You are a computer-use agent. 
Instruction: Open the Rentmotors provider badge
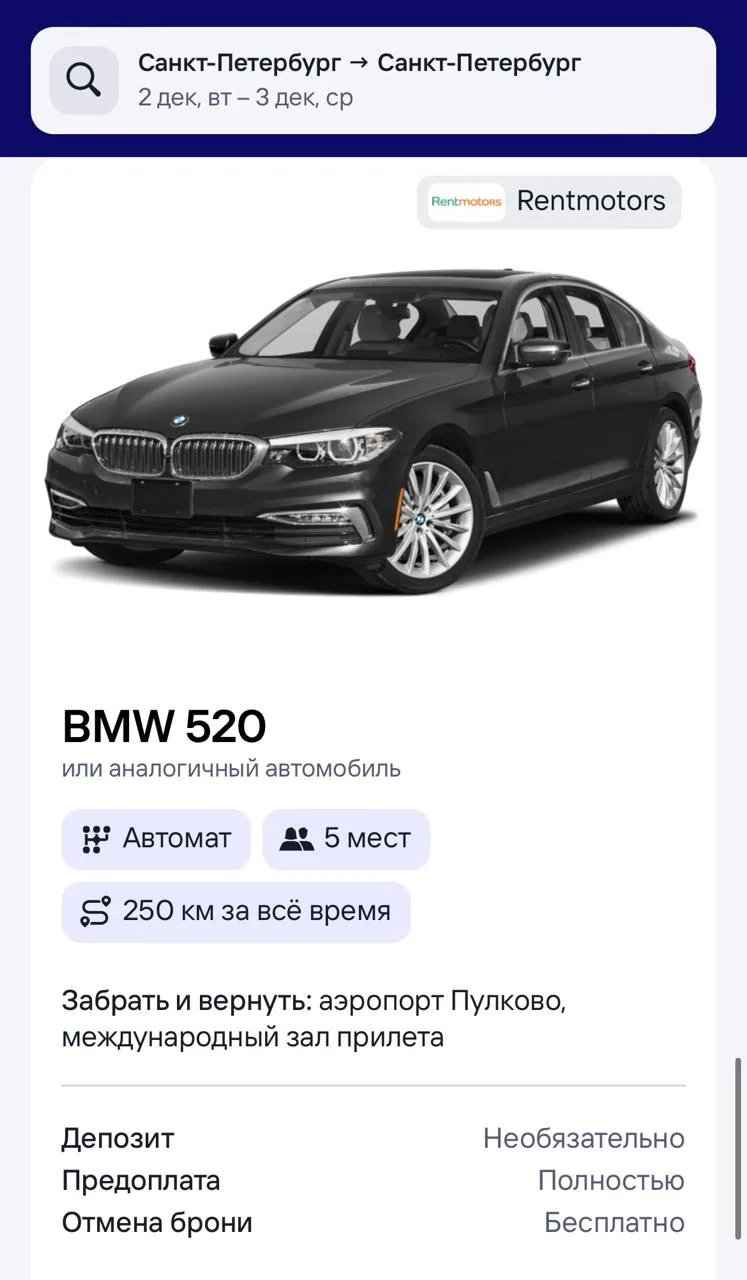549,202
